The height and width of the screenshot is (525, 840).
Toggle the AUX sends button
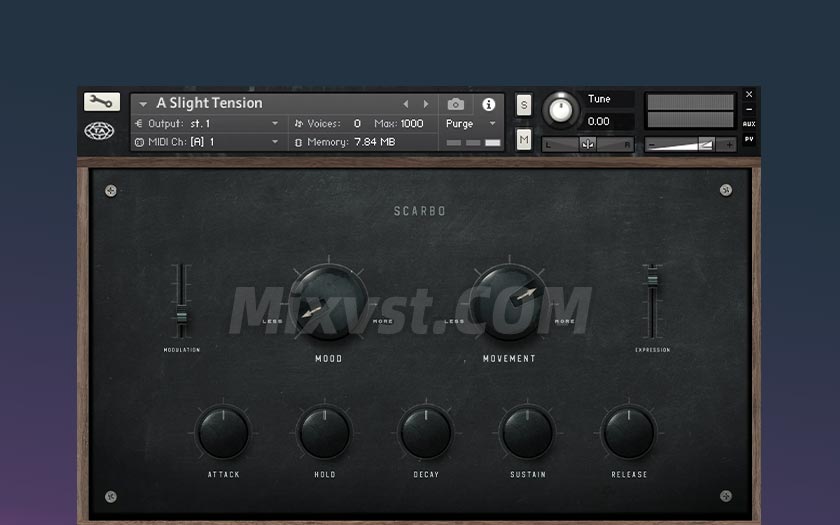click(749, 124)
